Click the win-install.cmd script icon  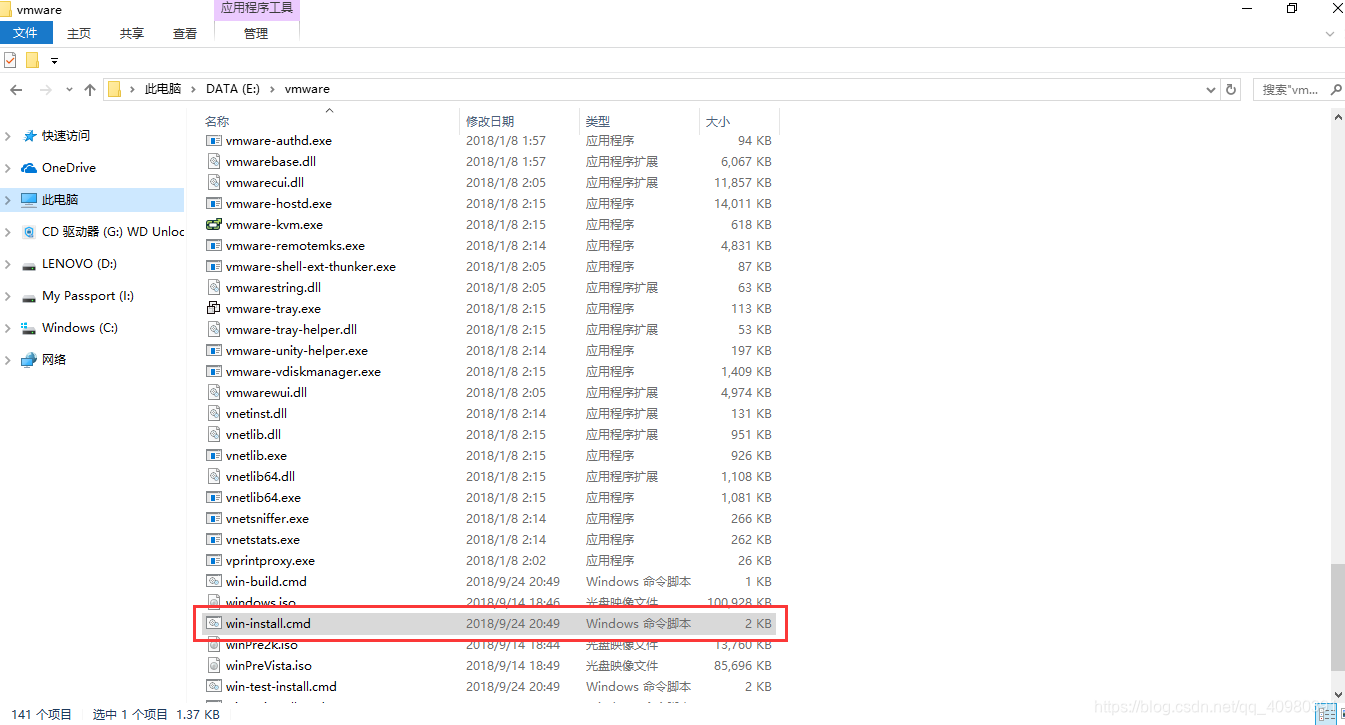click(213, 624)
